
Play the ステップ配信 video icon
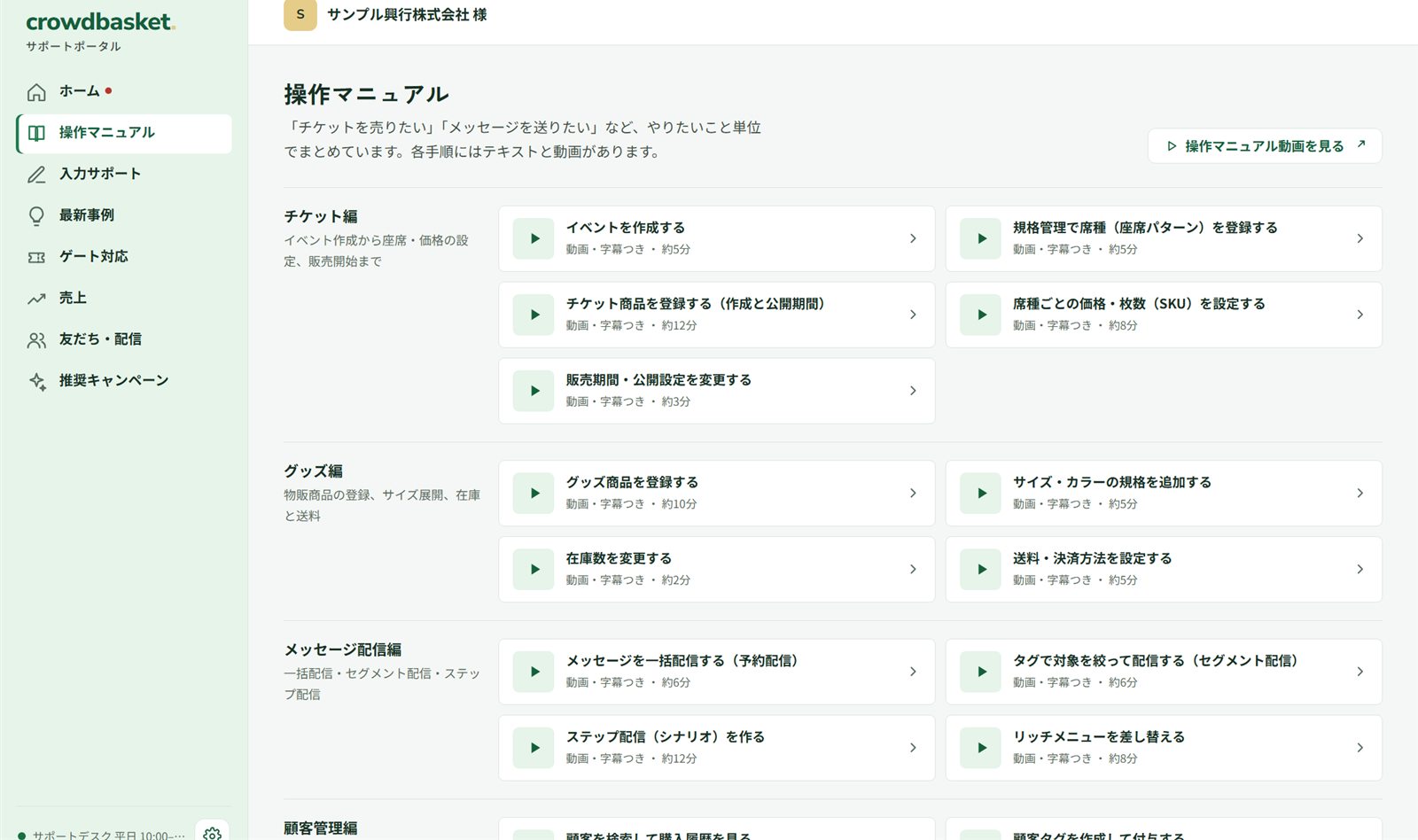point(534,748)
